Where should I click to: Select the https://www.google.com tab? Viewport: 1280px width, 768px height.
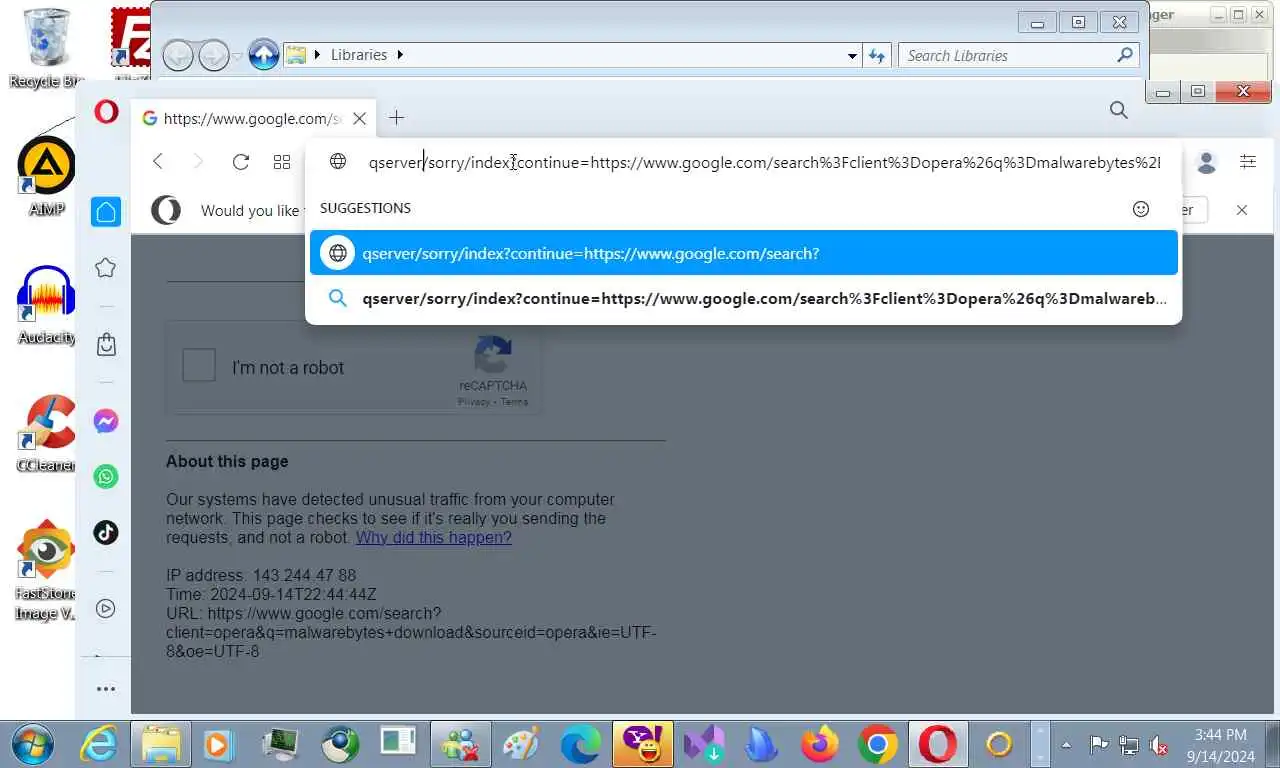[x=254, y=118]
